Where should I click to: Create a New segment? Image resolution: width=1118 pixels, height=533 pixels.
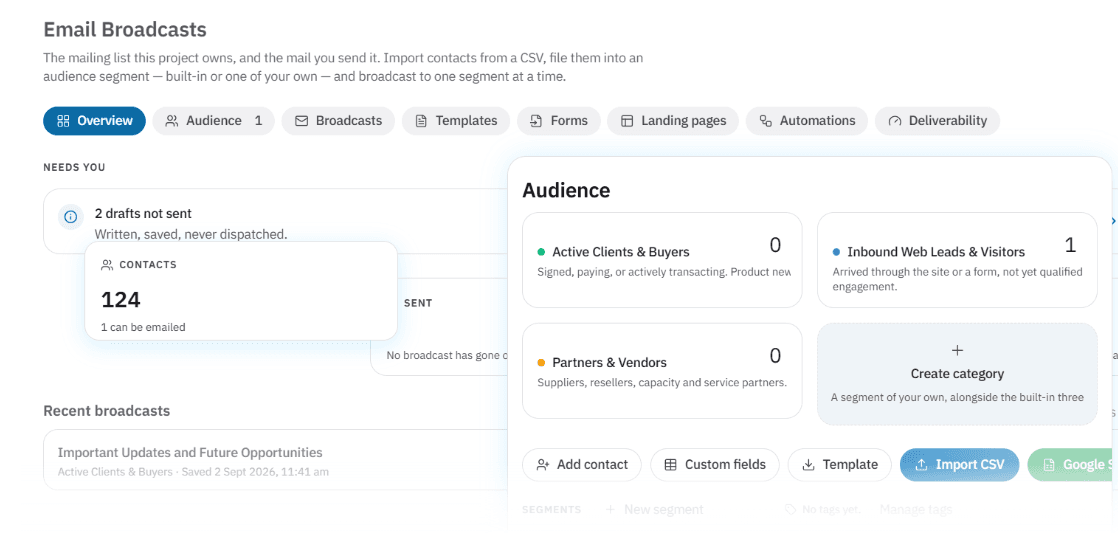655,509
